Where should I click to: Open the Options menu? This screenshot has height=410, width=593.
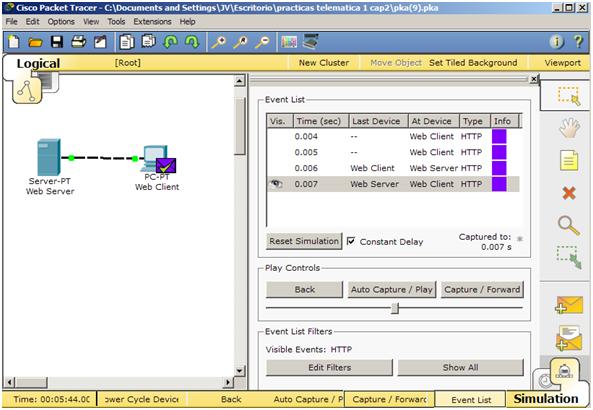tap(61, 22)
